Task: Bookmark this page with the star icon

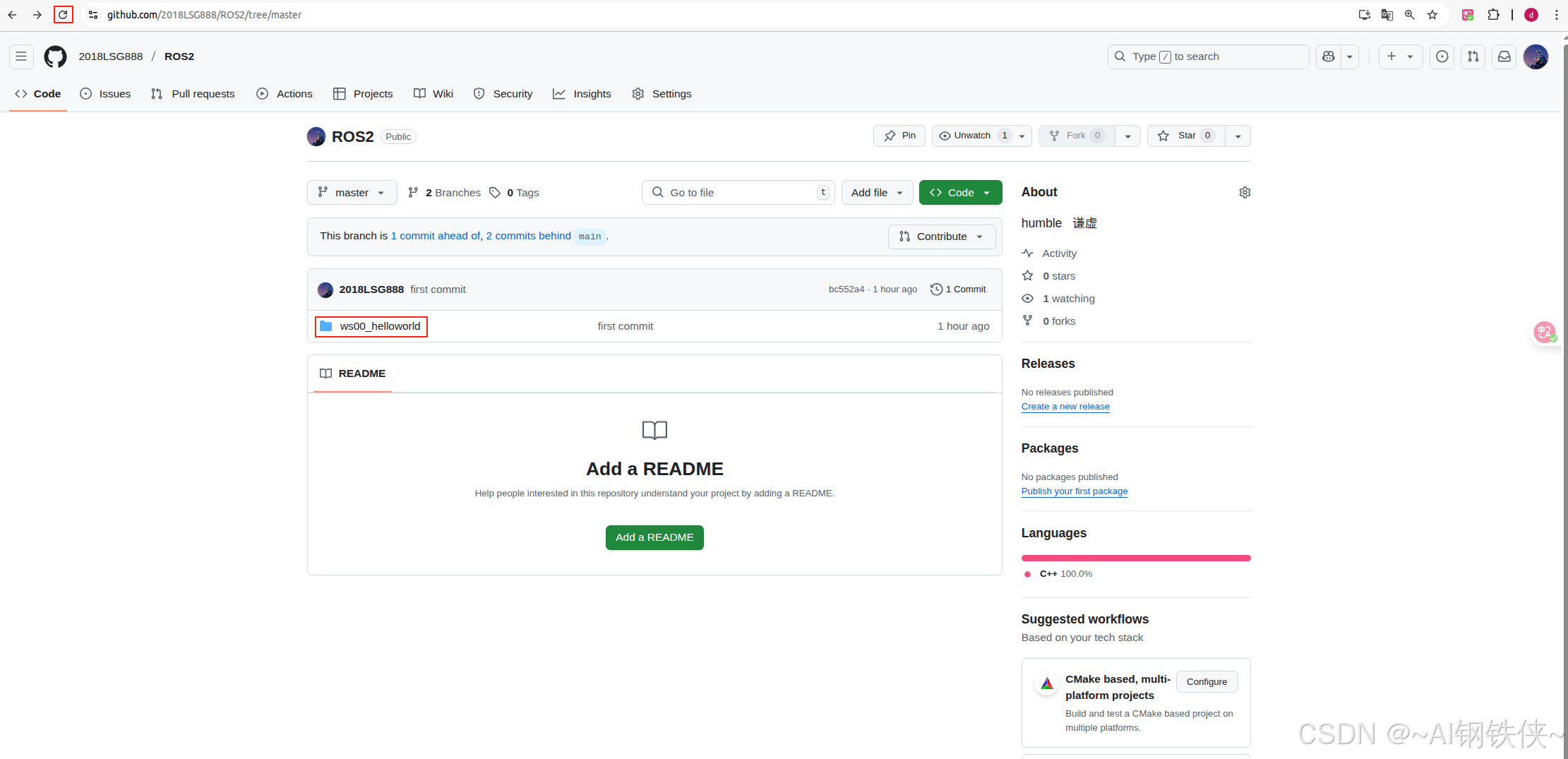Action: pos(1432,15)
